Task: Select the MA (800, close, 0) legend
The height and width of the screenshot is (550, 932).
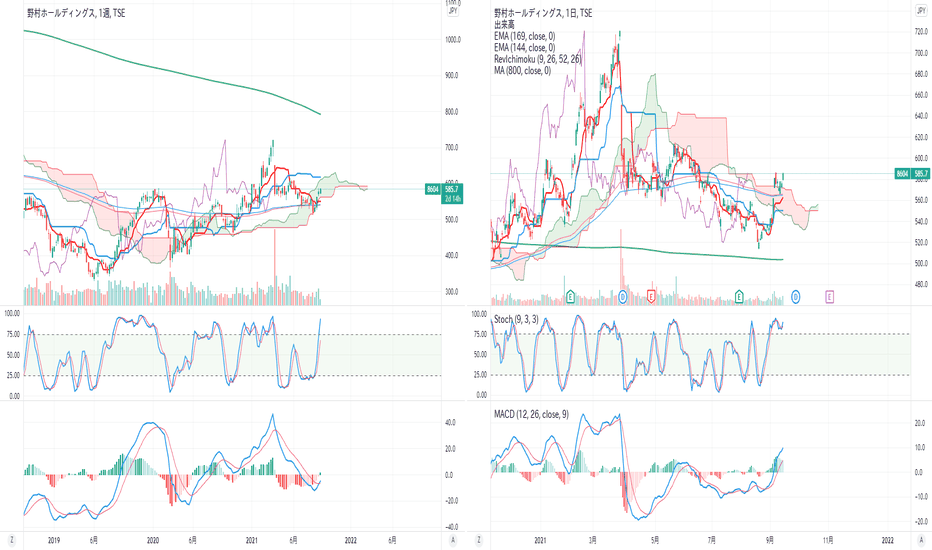Action: 522,70
